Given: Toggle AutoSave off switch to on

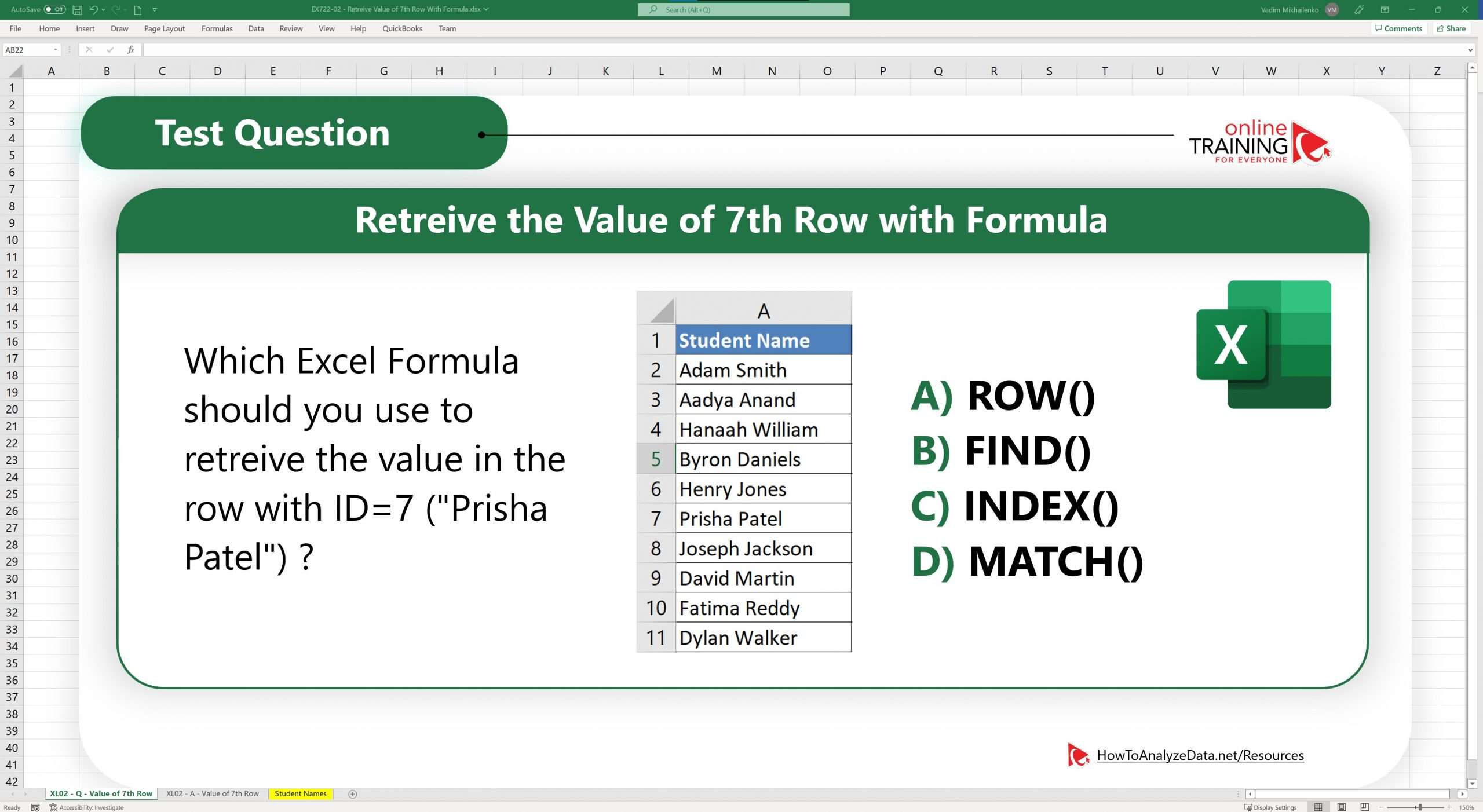Looking at the screenshot, I should click(51, 9).
